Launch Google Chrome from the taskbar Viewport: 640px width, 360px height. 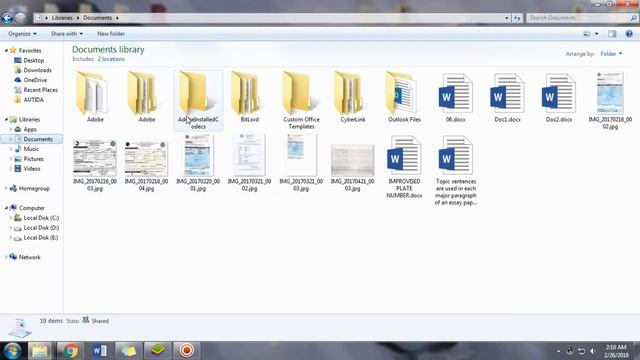70,351
